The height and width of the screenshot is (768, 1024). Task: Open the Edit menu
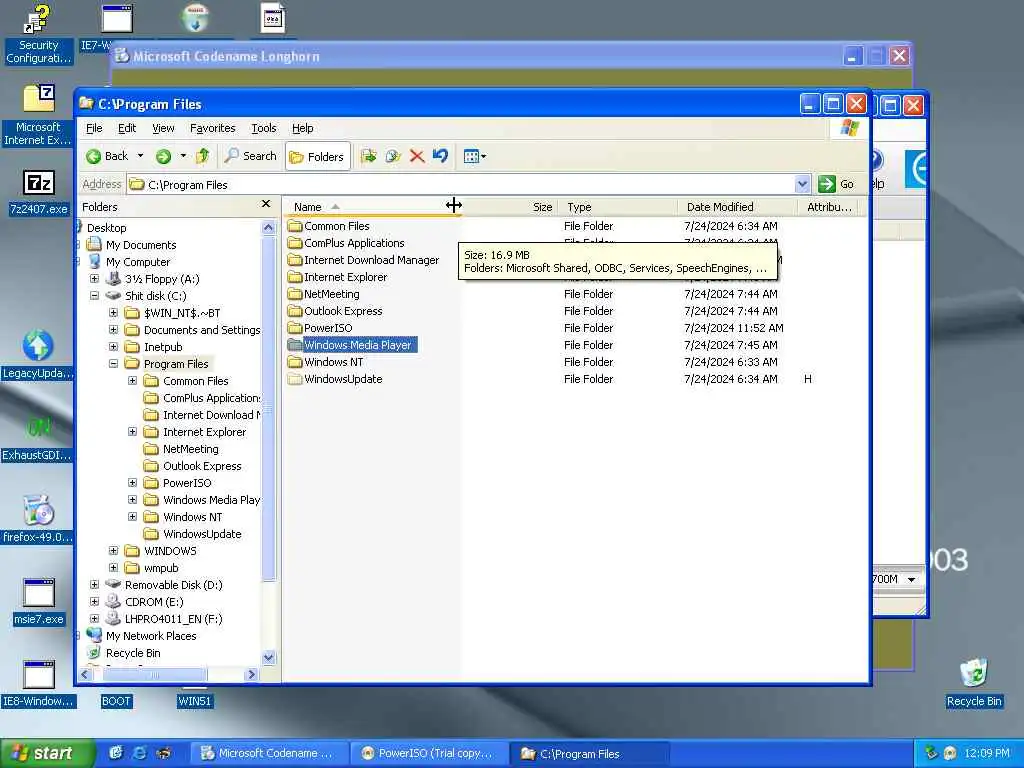coord(127,128)
